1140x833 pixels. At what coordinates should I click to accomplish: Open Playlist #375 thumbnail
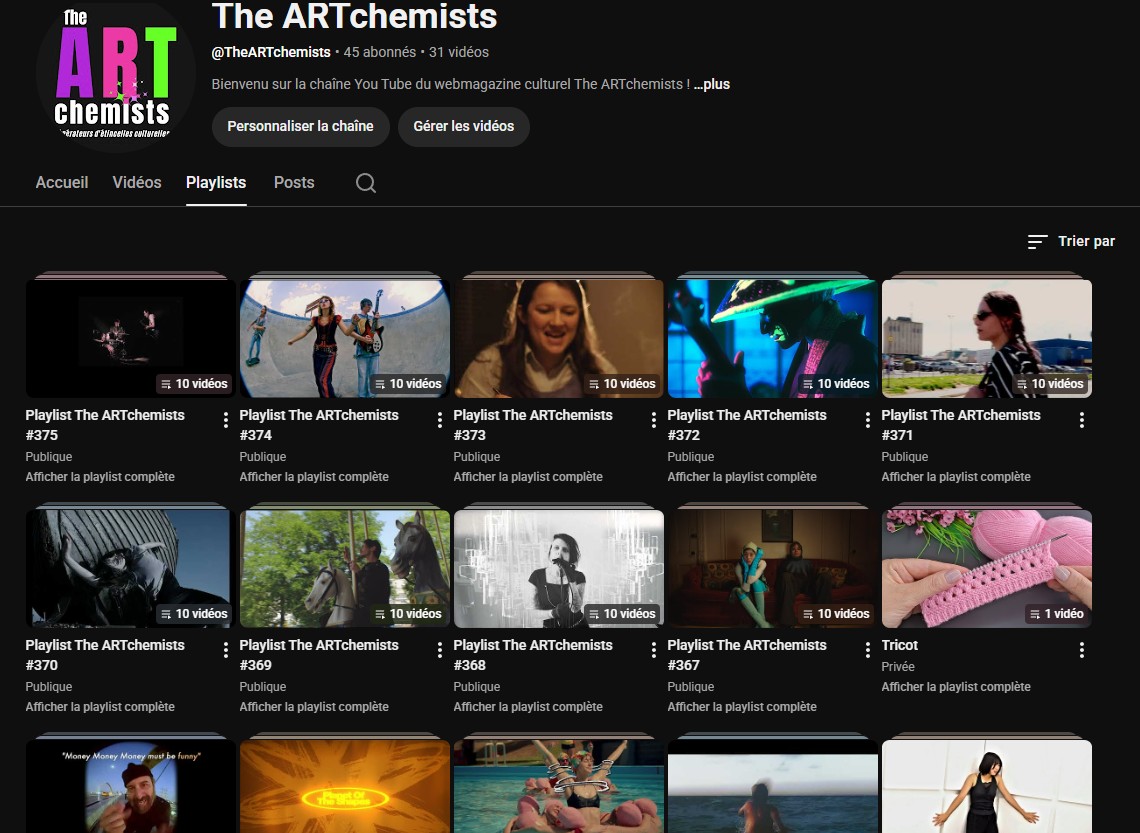(130, 338)
